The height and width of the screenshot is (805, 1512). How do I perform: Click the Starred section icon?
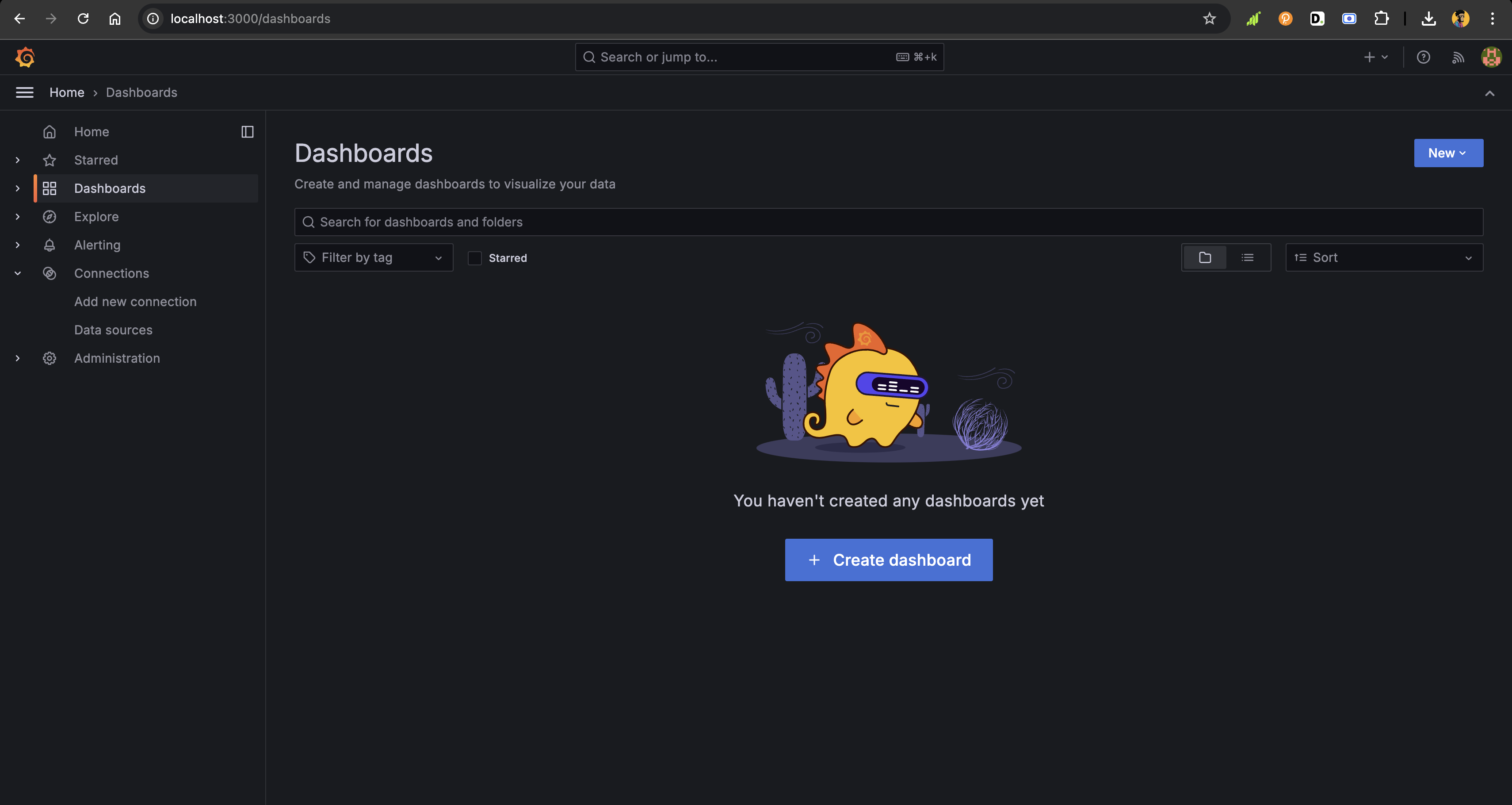click(x=50, y=159)
